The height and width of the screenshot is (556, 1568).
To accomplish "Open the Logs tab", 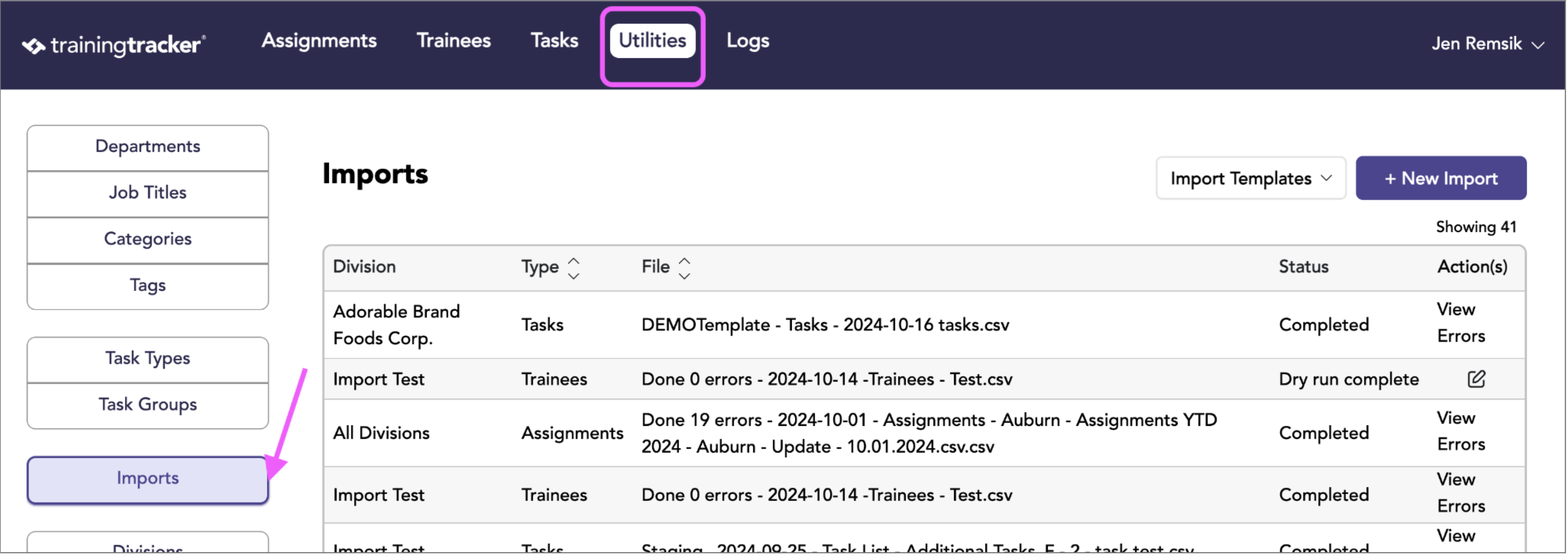I will pyautogui.click(x=747, y=41).
